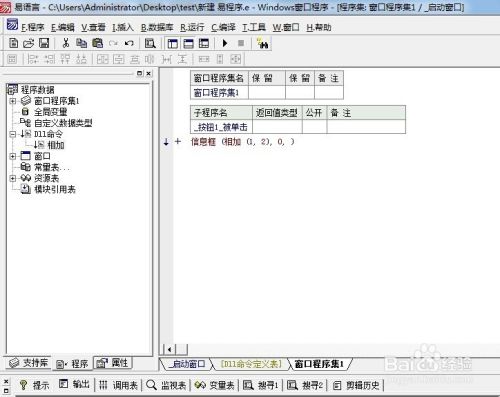Click the Run play button icon
Image resolution: width=500 pixels, height=397 pixels.
[225, 43]
